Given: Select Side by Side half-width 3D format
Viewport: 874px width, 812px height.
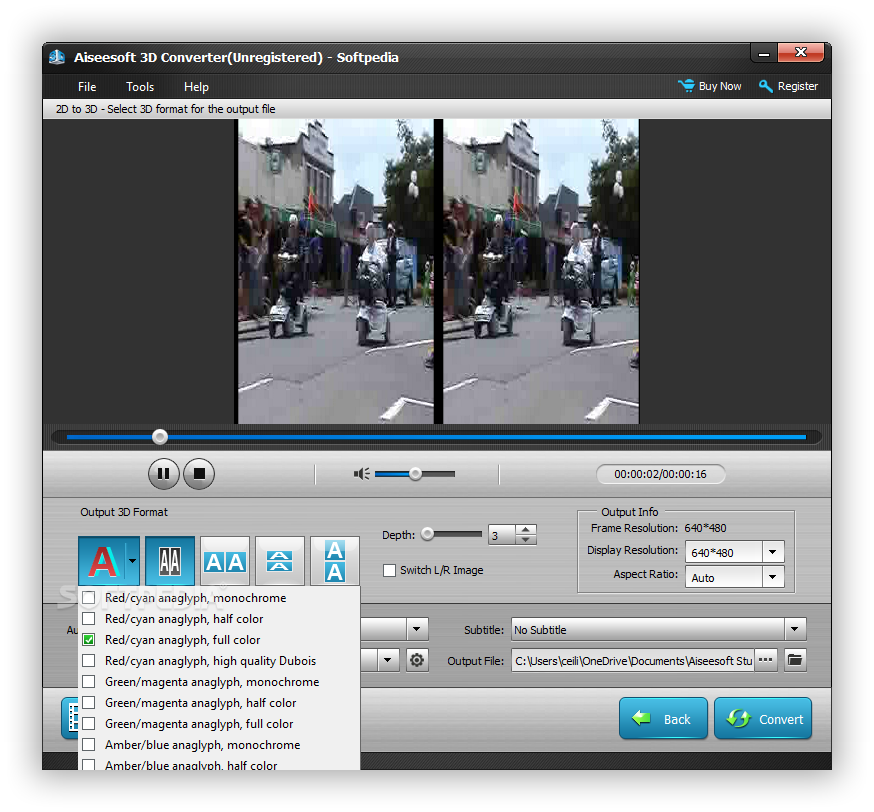Looking at the screenshot, I should pos(170,561).
